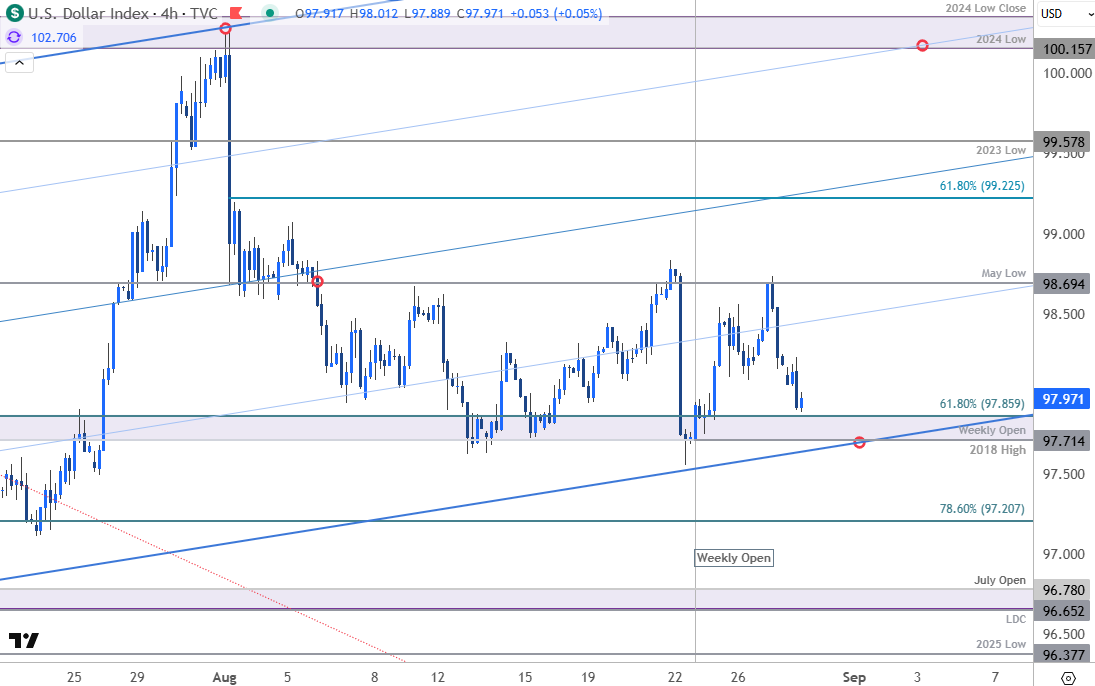Click the change value +0.053 (+0.05%)
This screenshot has width=1095, height=686.
click(x=555, y=13)
